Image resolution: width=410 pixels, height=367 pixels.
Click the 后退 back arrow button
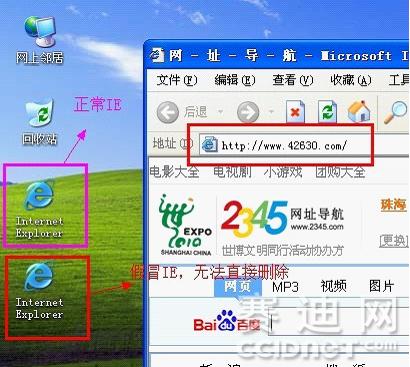[168, 112]
